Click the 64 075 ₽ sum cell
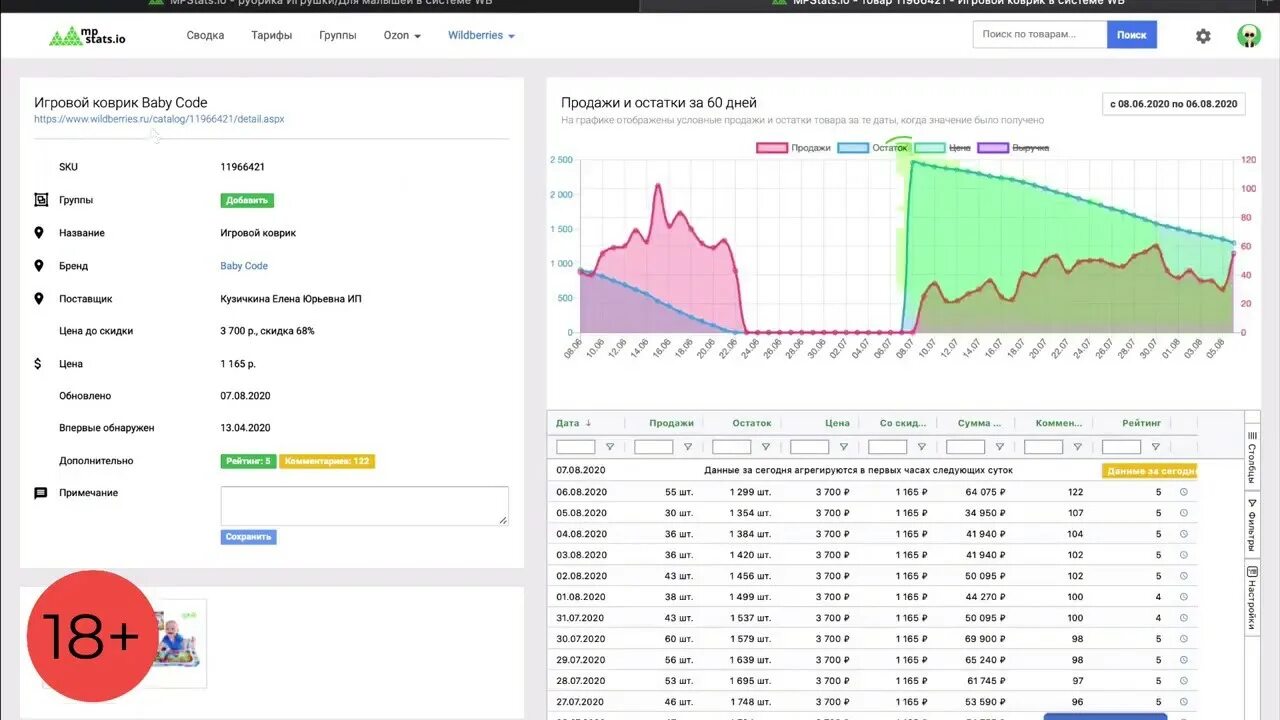Screen dimensions: 1280x720 986,492
